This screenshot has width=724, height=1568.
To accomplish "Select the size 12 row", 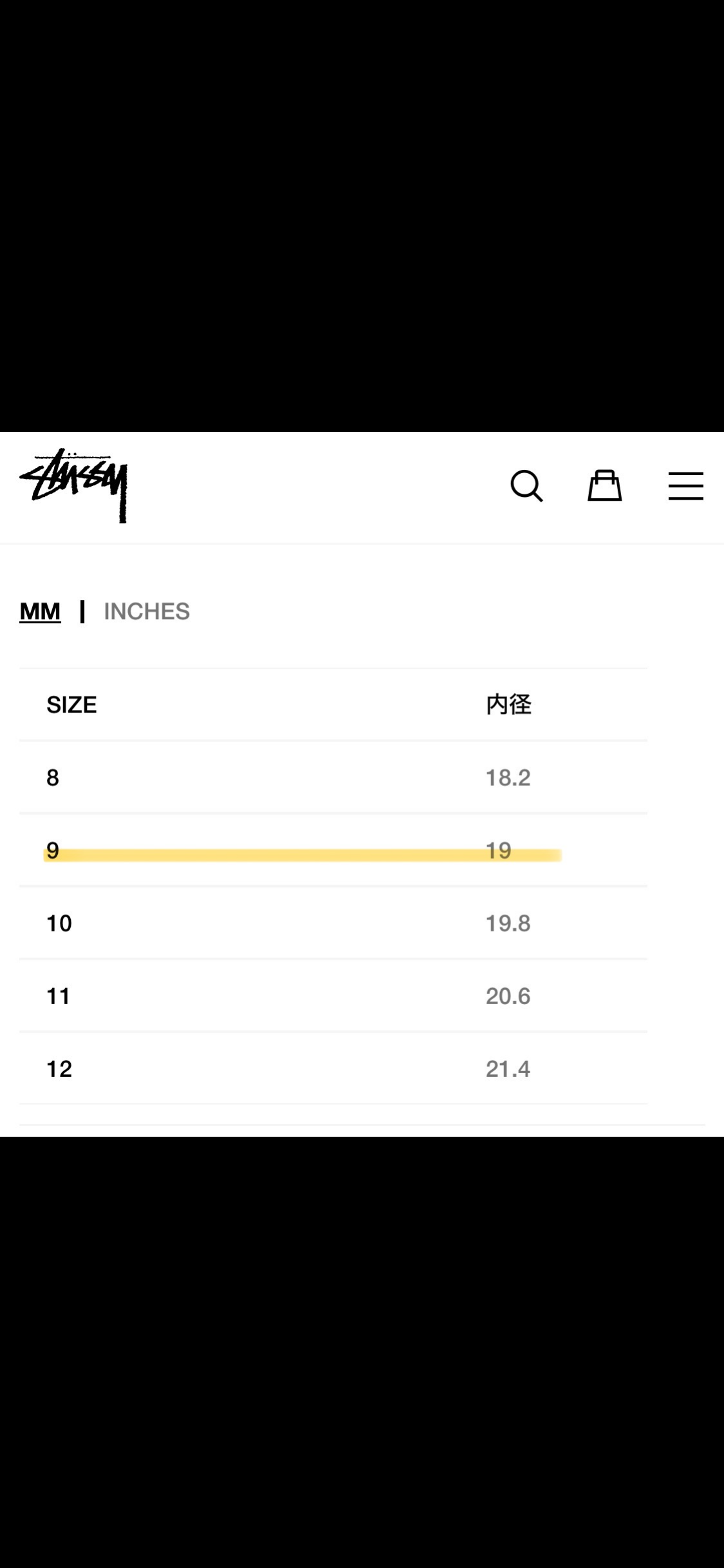I will click(x=333, y=1069).
